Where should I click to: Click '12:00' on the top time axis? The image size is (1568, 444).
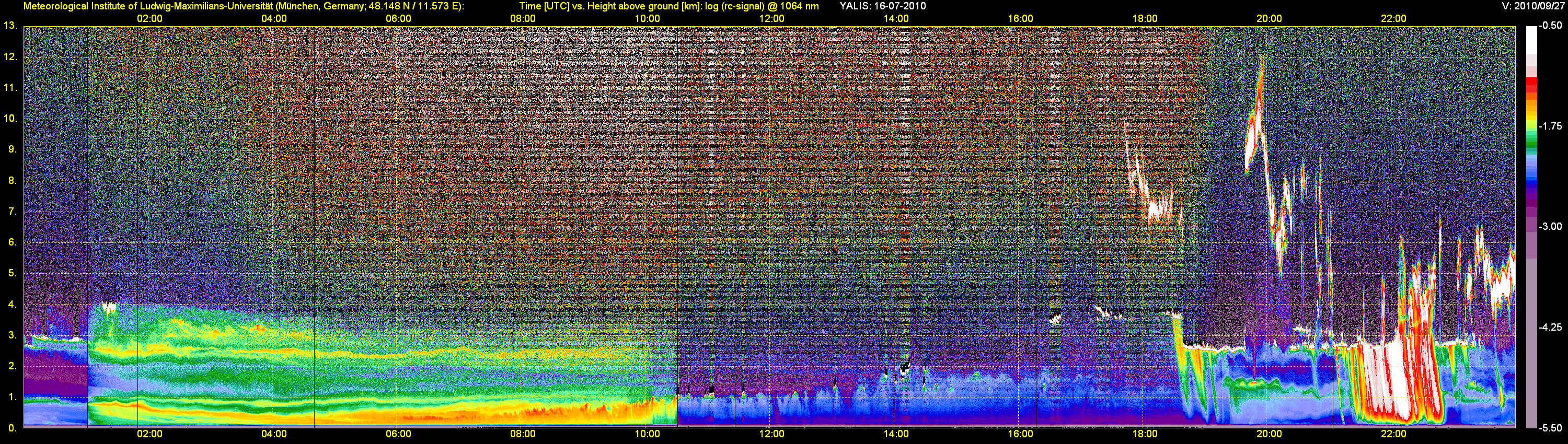pyautogui.click(x=772, y=19)
